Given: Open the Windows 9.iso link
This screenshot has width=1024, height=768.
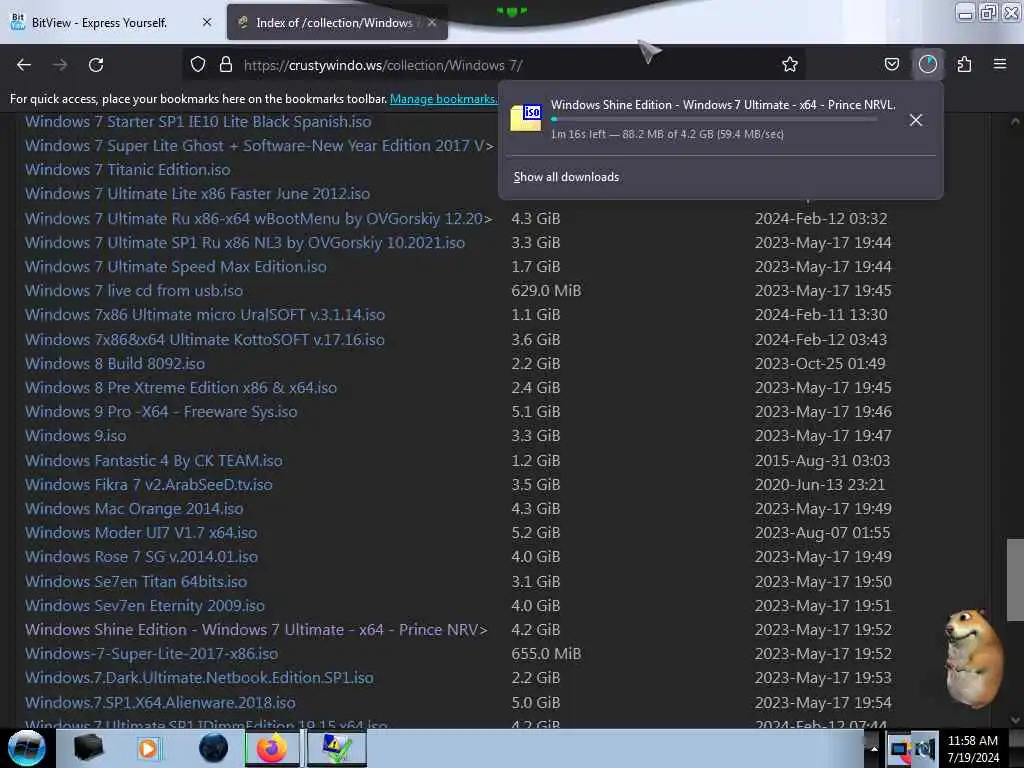Looking at the screenshot, I should 76,436.
